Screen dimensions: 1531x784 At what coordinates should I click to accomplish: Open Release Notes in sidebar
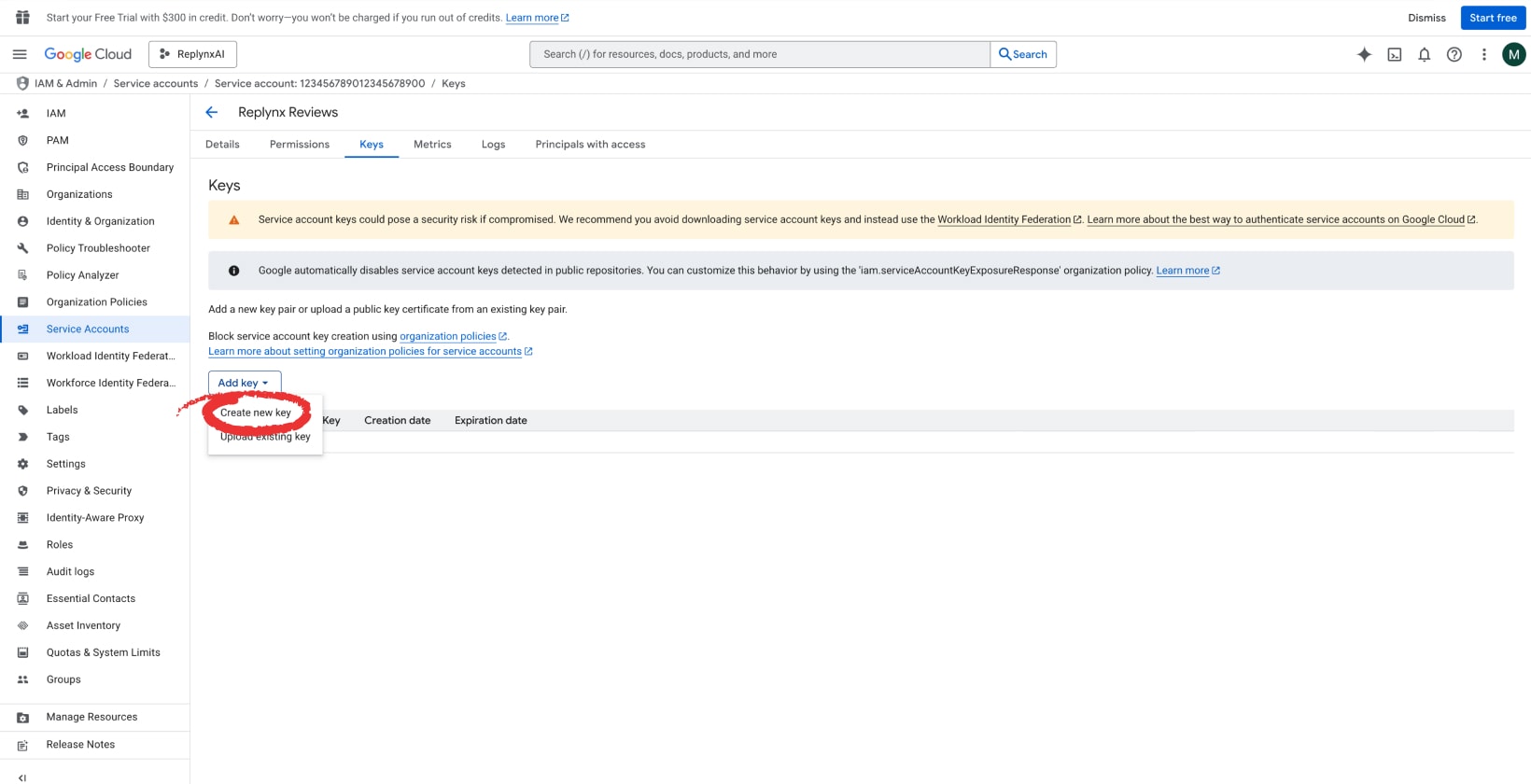pyautogui.click(x=95, y=745)
